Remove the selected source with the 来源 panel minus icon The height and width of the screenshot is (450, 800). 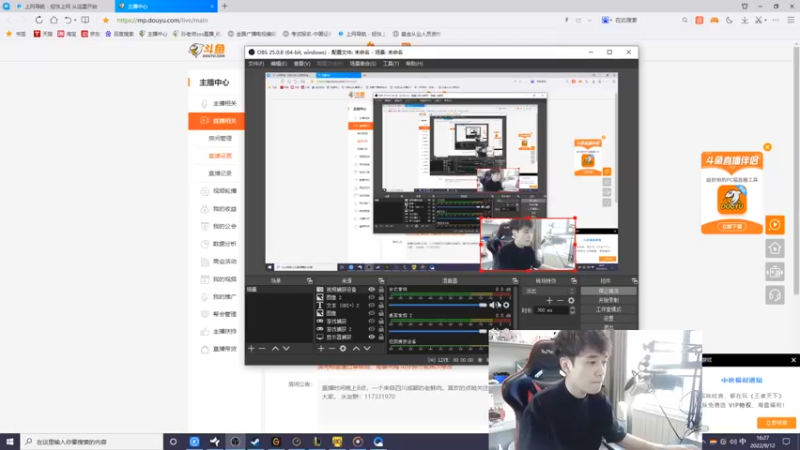[332, 348]
